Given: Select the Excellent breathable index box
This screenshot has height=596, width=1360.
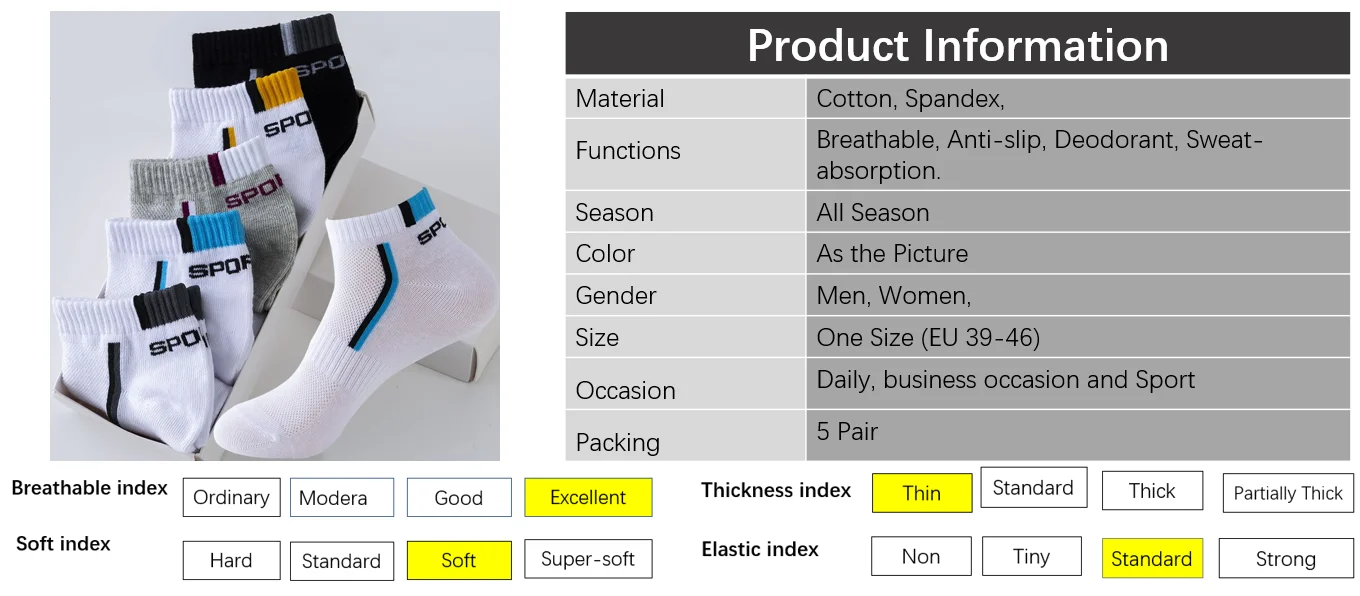Looking at the screenshot, I should click(588, 497).
